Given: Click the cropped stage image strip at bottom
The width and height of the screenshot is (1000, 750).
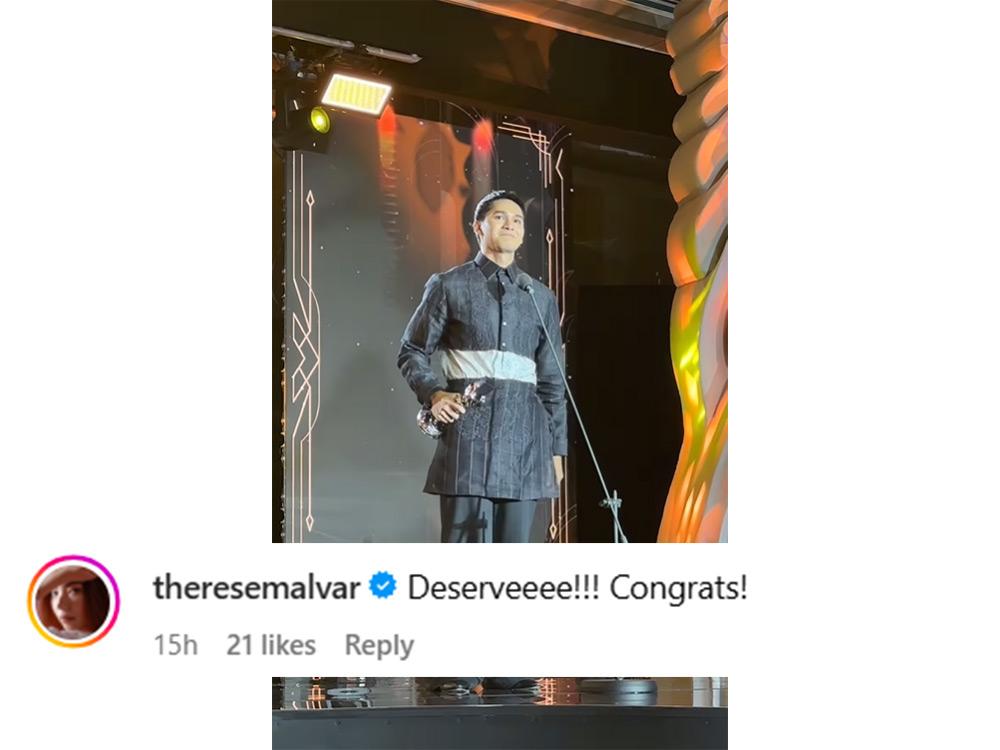Looking at the screenshot, I should click(499, 713).
